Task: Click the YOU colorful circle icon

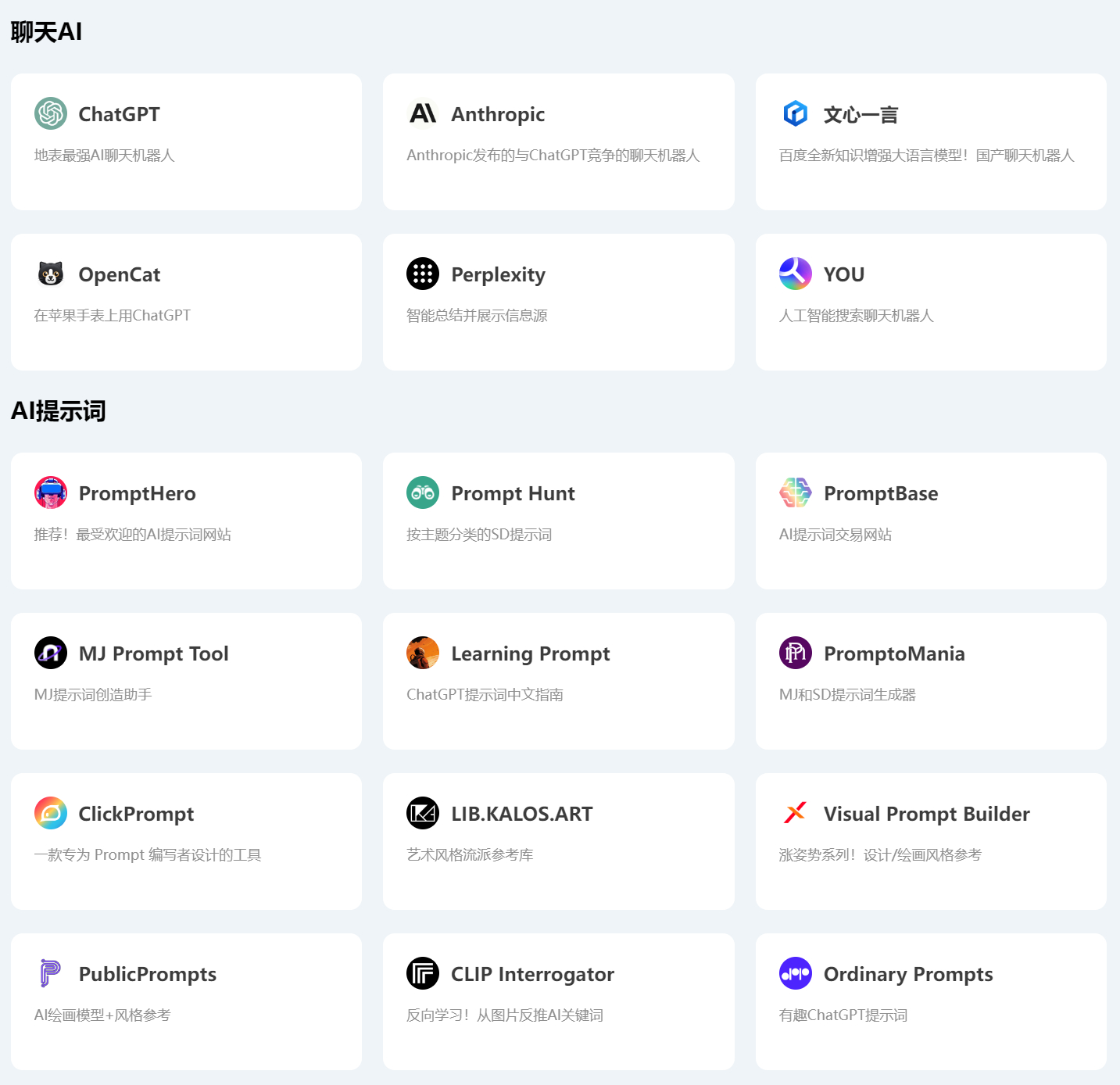Action: click(x=796, y=274)
